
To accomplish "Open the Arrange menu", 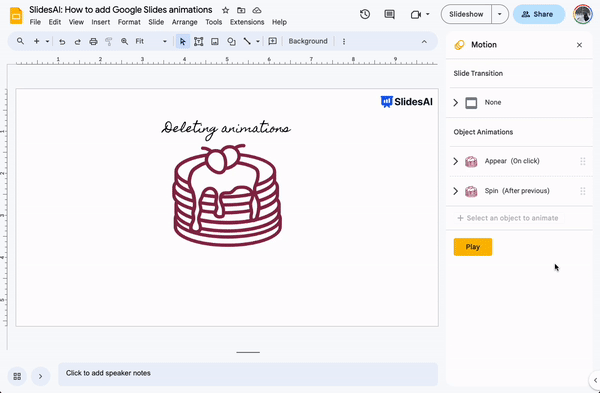I will (184, 22).
